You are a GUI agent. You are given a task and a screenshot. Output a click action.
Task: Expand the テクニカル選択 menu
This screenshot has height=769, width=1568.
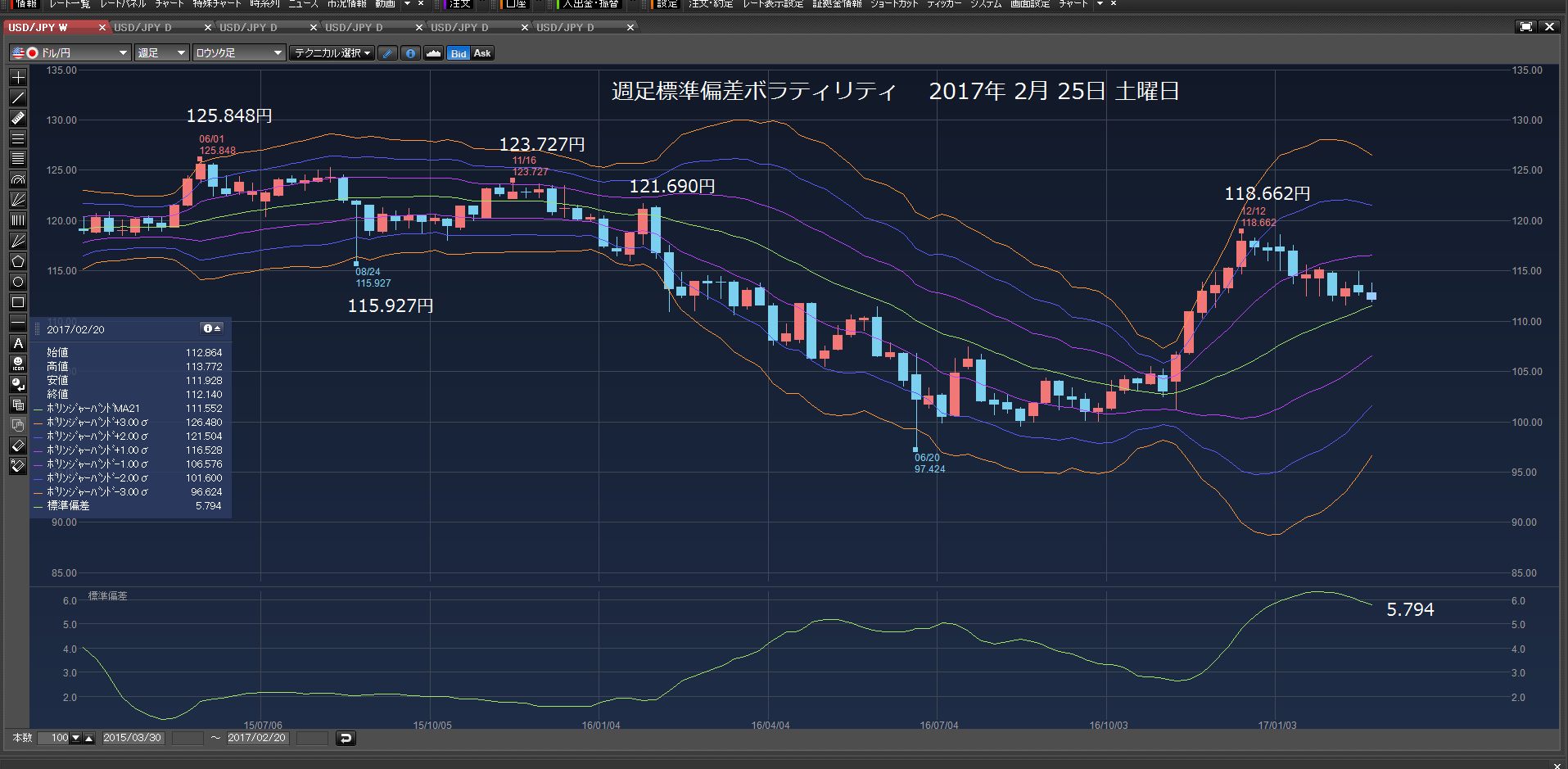click(332, 53)
